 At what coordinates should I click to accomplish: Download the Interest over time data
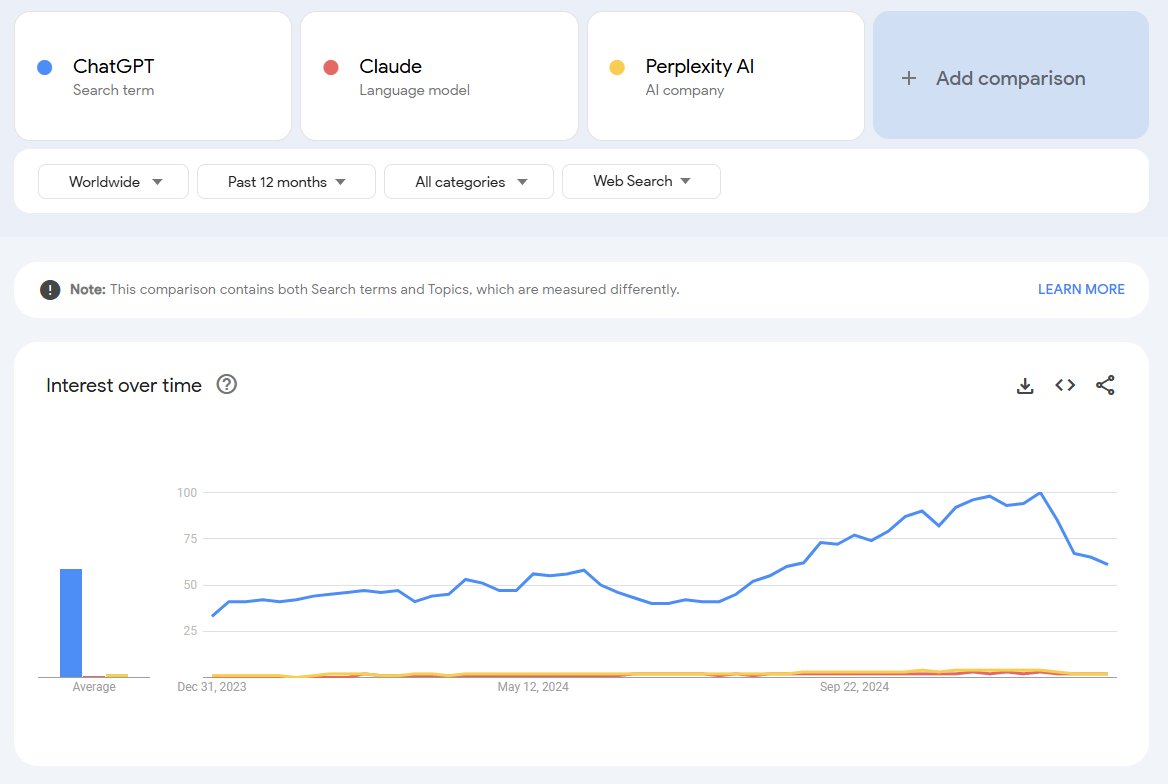coord(1025,385)
